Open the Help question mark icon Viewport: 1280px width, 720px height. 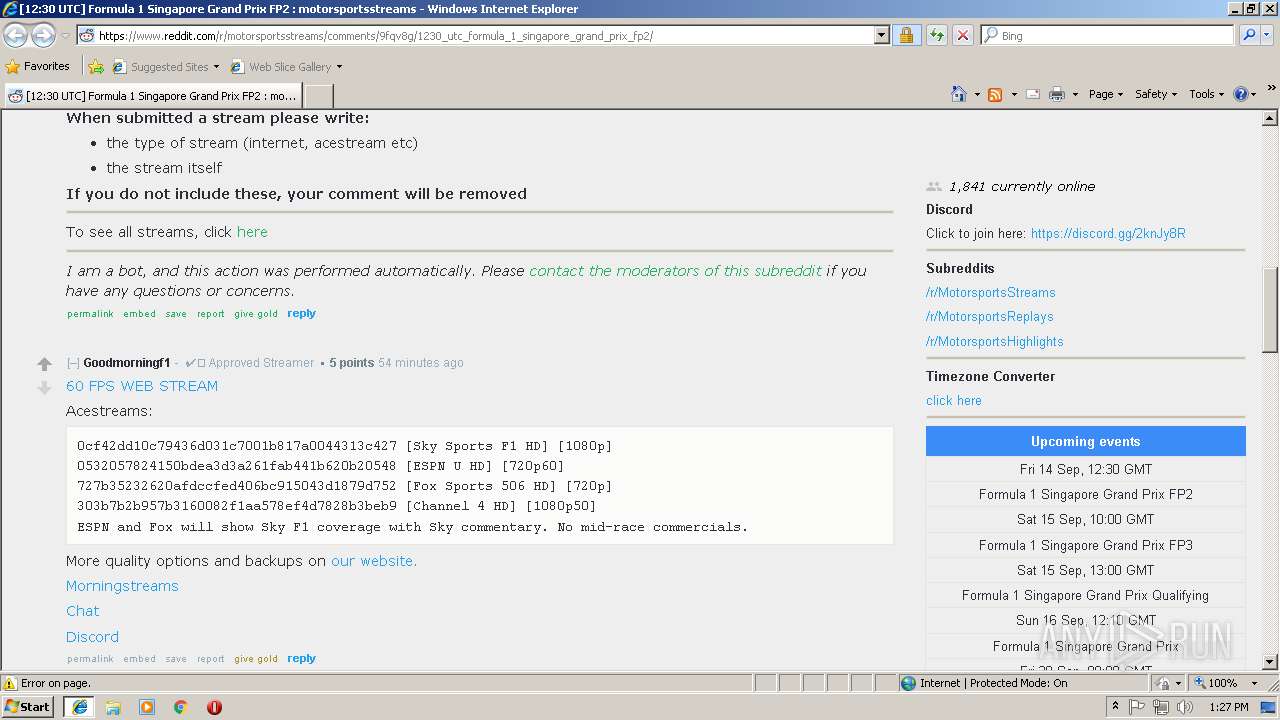click(x=1240, y=94)
